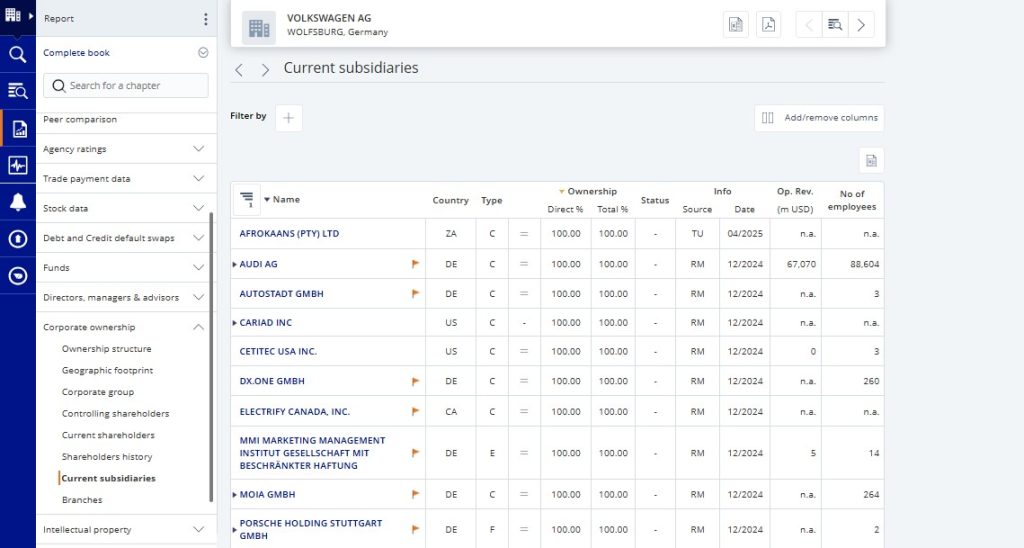Click the flag icon for DX.ONE GMBH
This screenshot has width=1024, height=548.
point(415,381)
